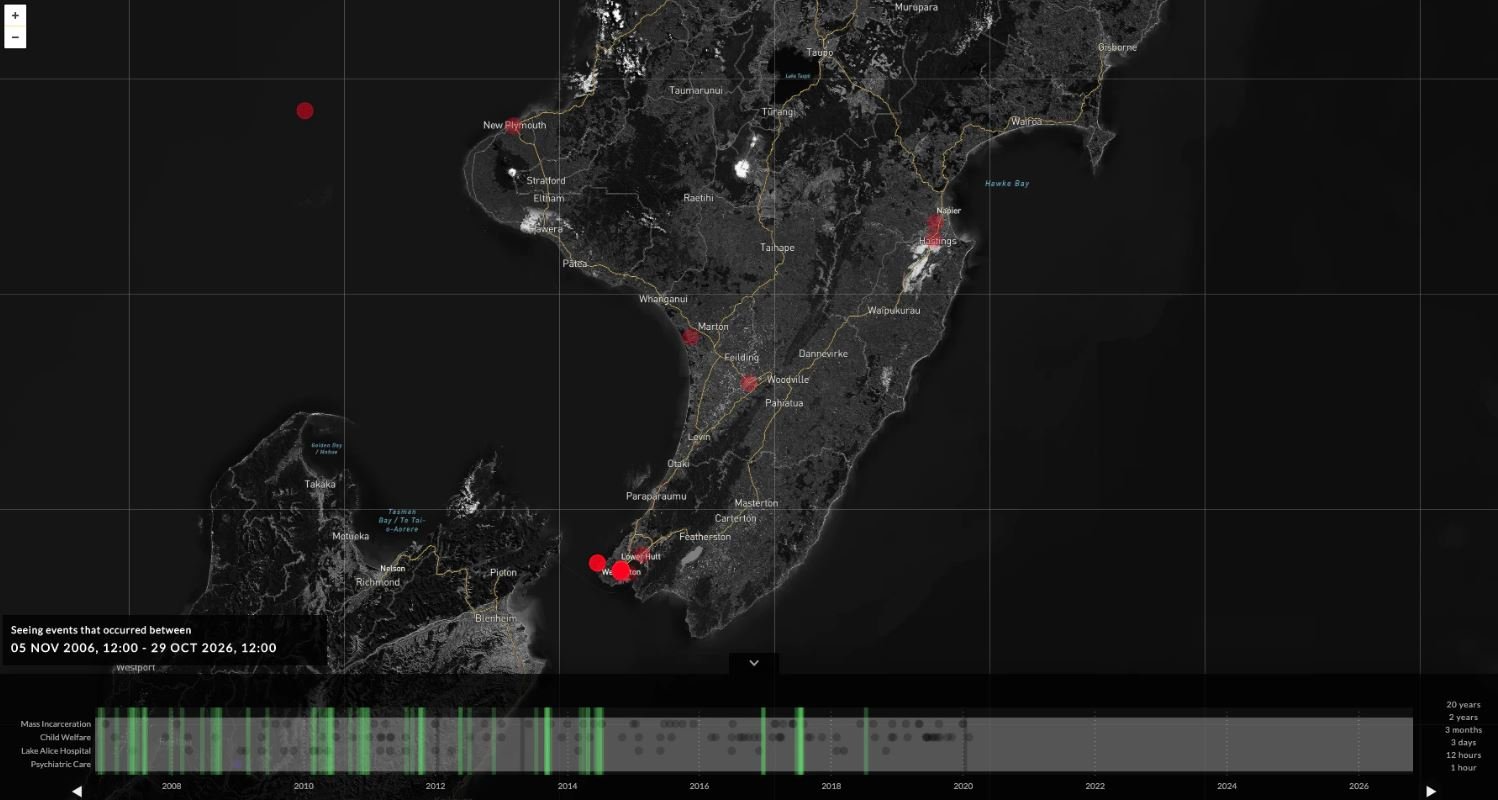This screenshot has height=800, width=1498.
Task: Choose the 3 days zoom level
Action: pos(1463,742)
